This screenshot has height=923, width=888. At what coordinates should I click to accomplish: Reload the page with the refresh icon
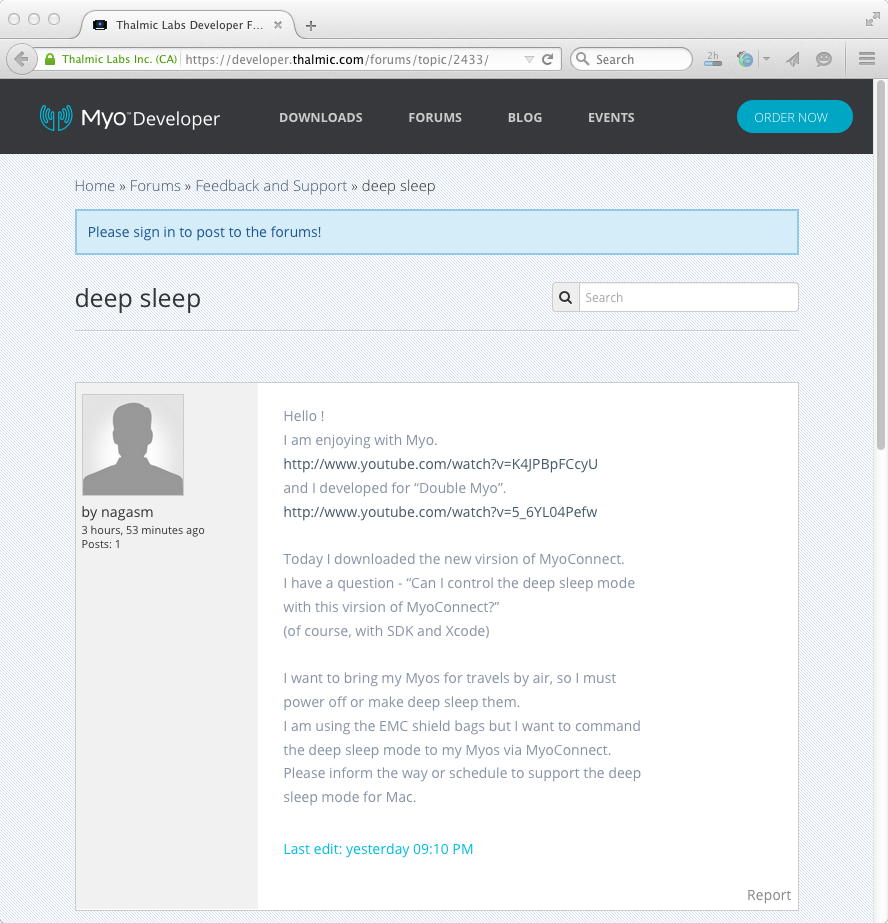pos(547,59)
